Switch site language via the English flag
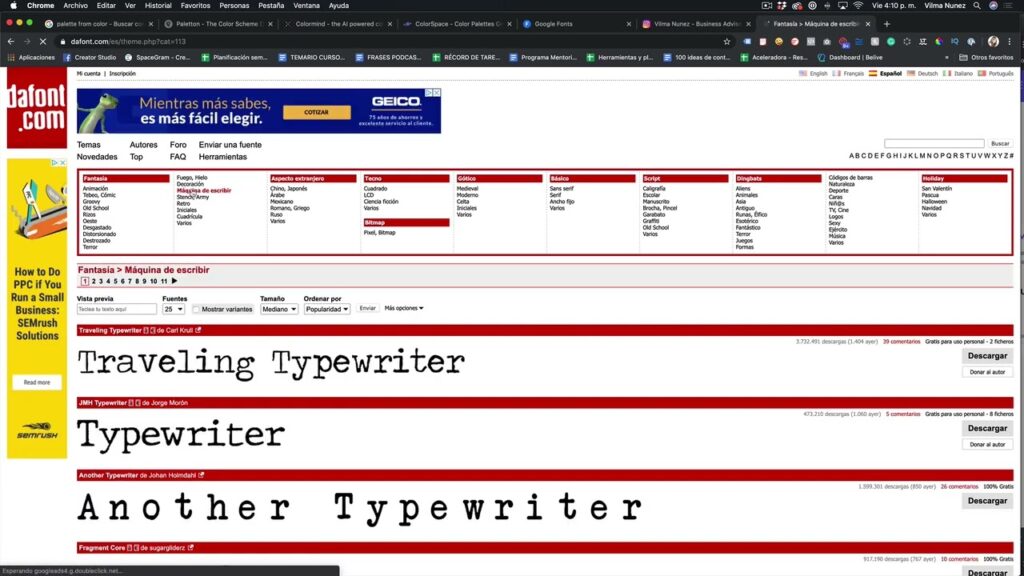This screenshot has width=1024, height=576. tap(803, 73)
